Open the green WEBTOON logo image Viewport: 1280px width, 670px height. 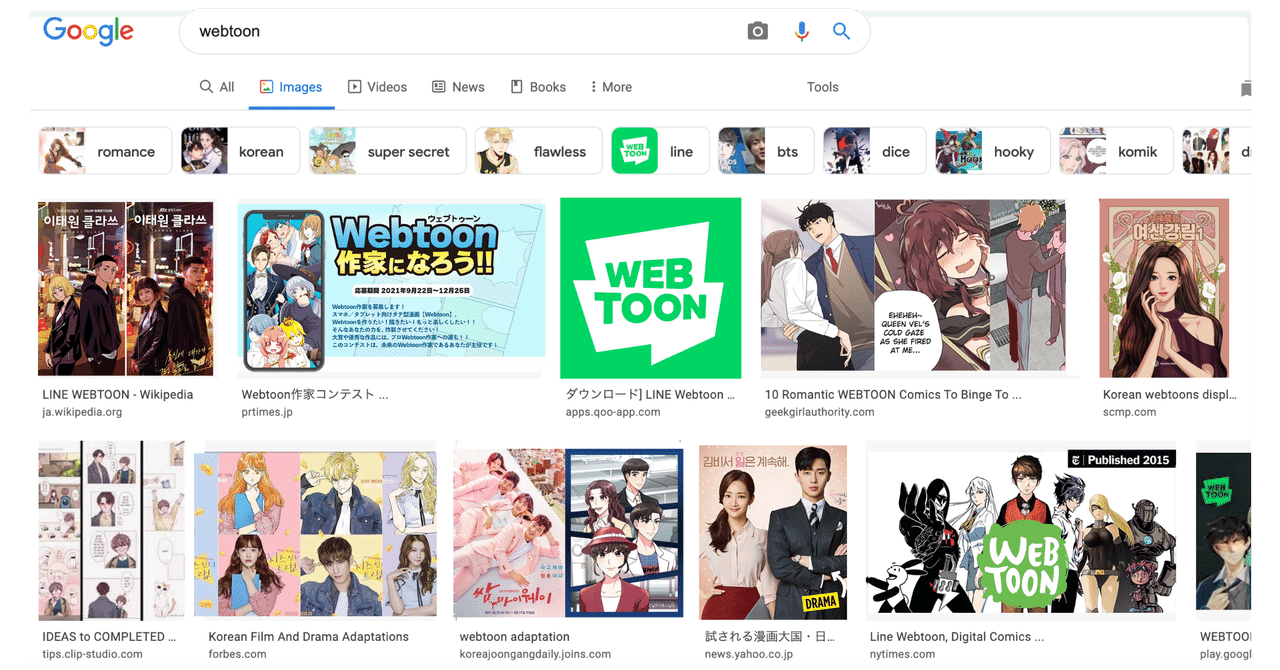[x=650, y=288]
